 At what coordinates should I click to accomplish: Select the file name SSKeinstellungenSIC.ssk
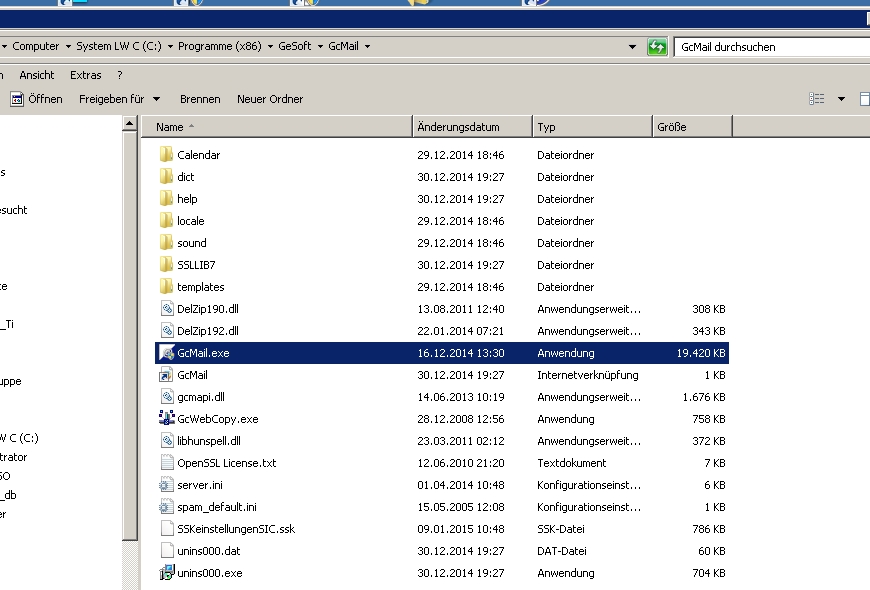pos(236,529)
